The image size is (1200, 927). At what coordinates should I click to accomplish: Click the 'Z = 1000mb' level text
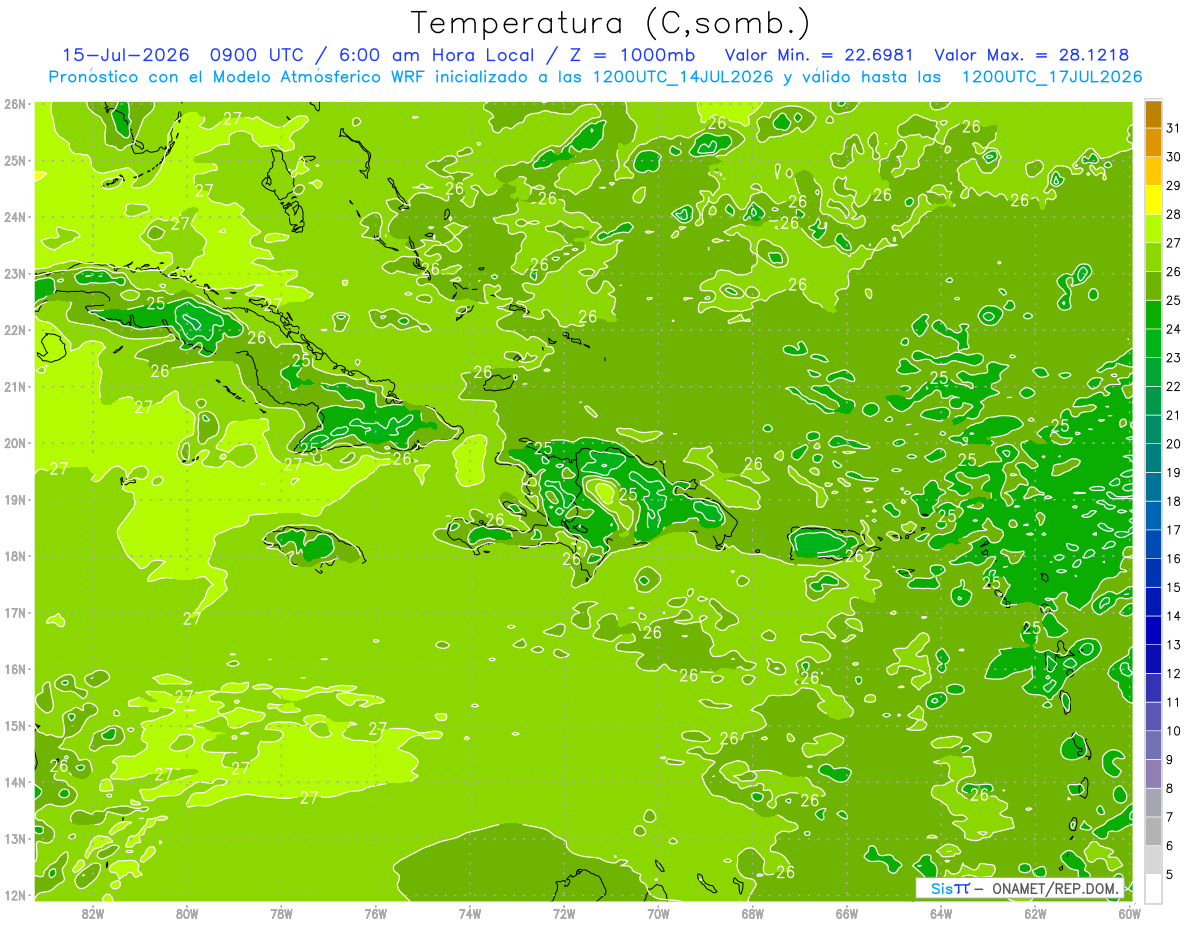pos(633,55)
